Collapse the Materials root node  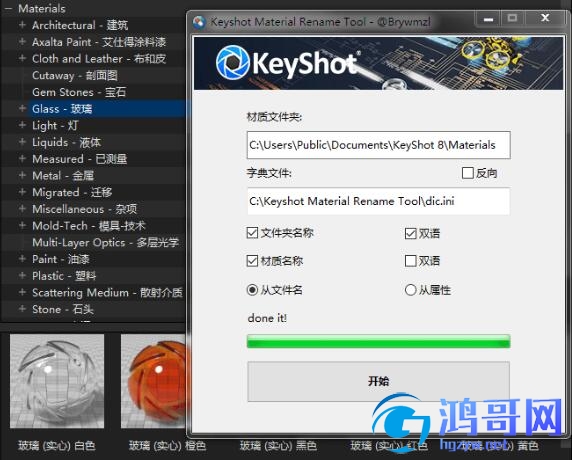pos(8,8)
